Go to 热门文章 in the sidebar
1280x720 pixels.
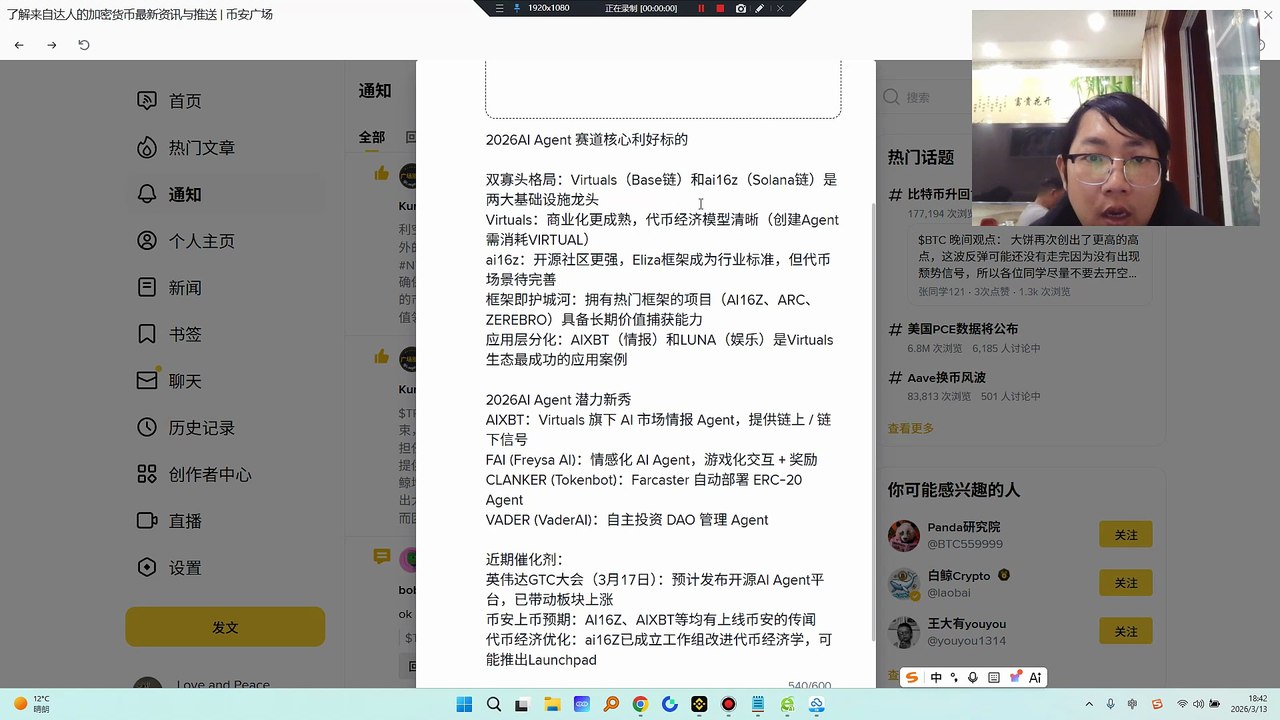186,148
